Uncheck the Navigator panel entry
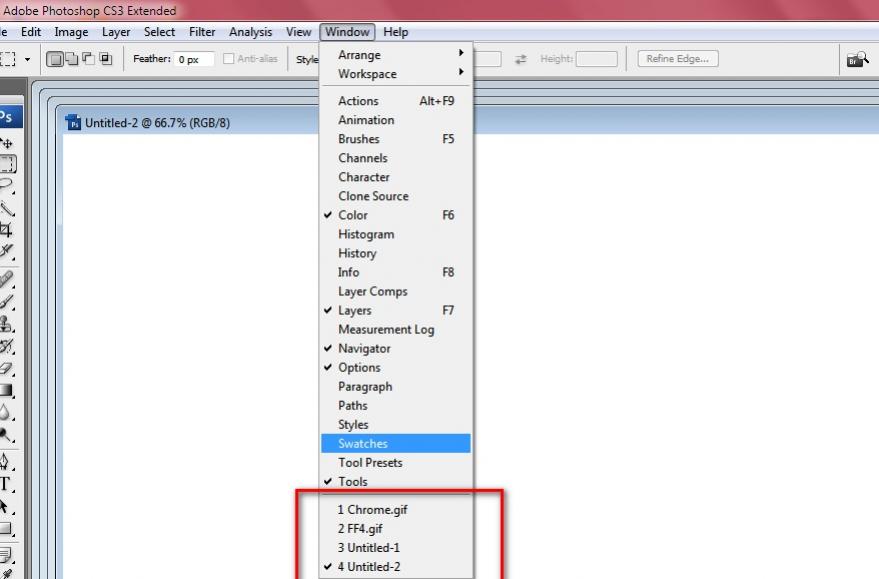 point(396,349)
